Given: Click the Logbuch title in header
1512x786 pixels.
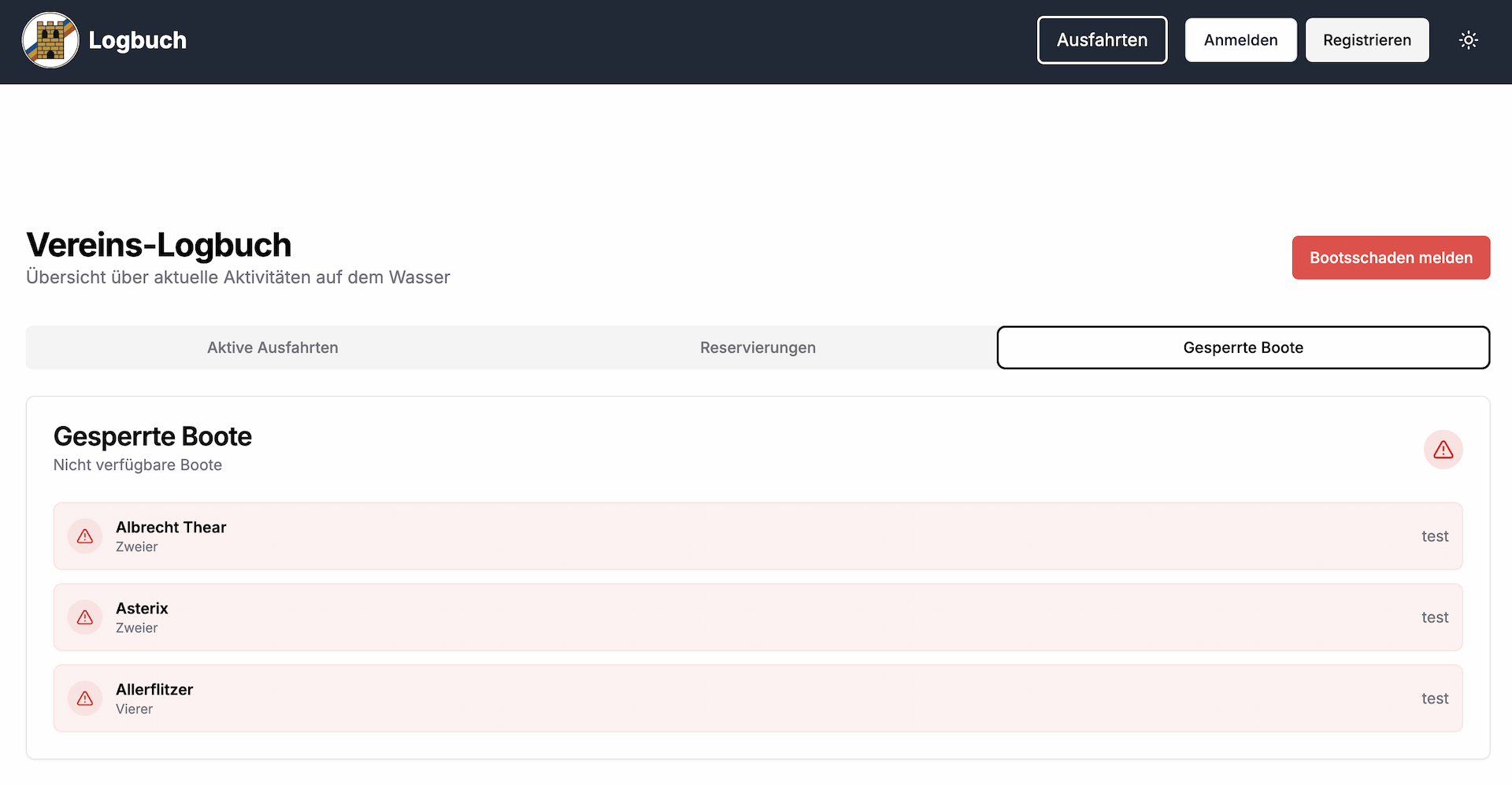Looking at the screenshot, I should click(x=137, y=40).
